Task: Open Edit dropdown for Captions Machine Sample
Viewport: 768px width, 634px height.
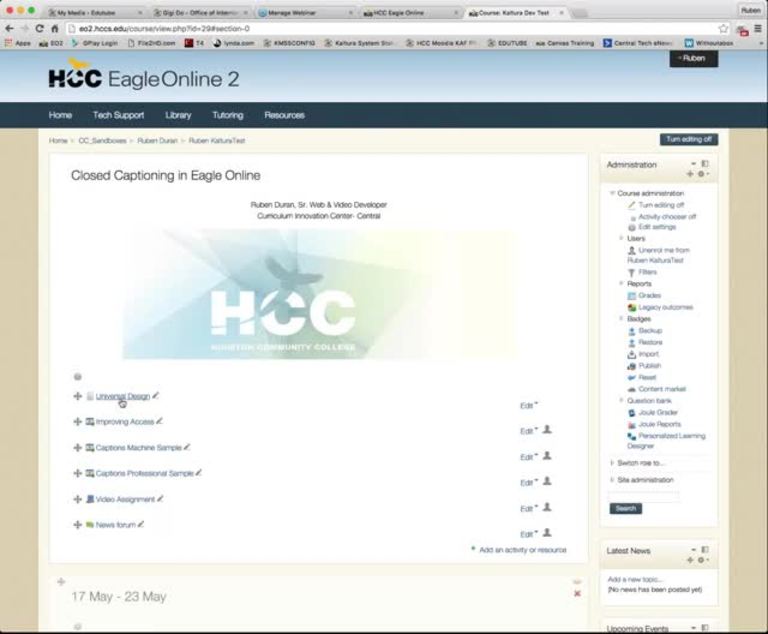Action: 528,457
